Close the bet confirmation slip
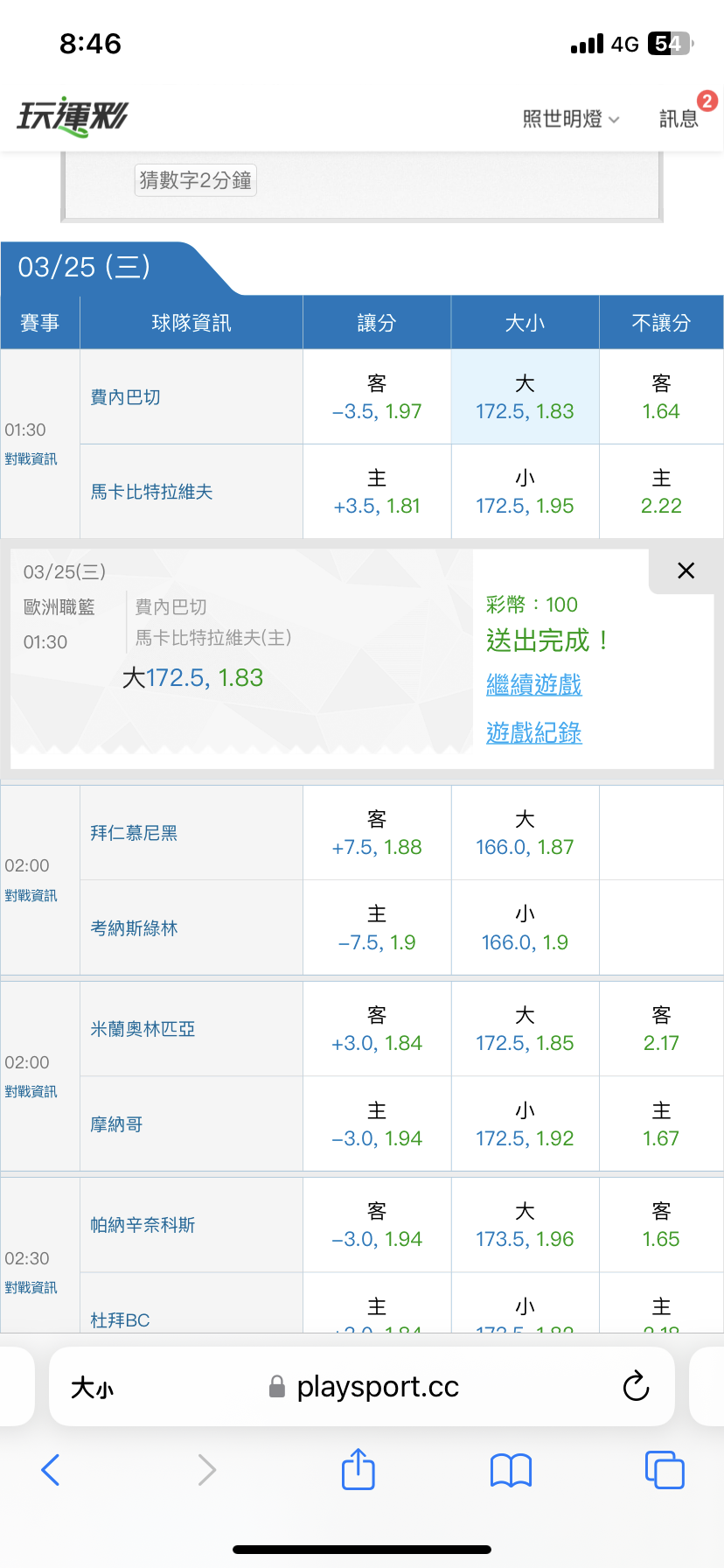724x1568 pixels. pyautogui.click(x=686, y=570)
